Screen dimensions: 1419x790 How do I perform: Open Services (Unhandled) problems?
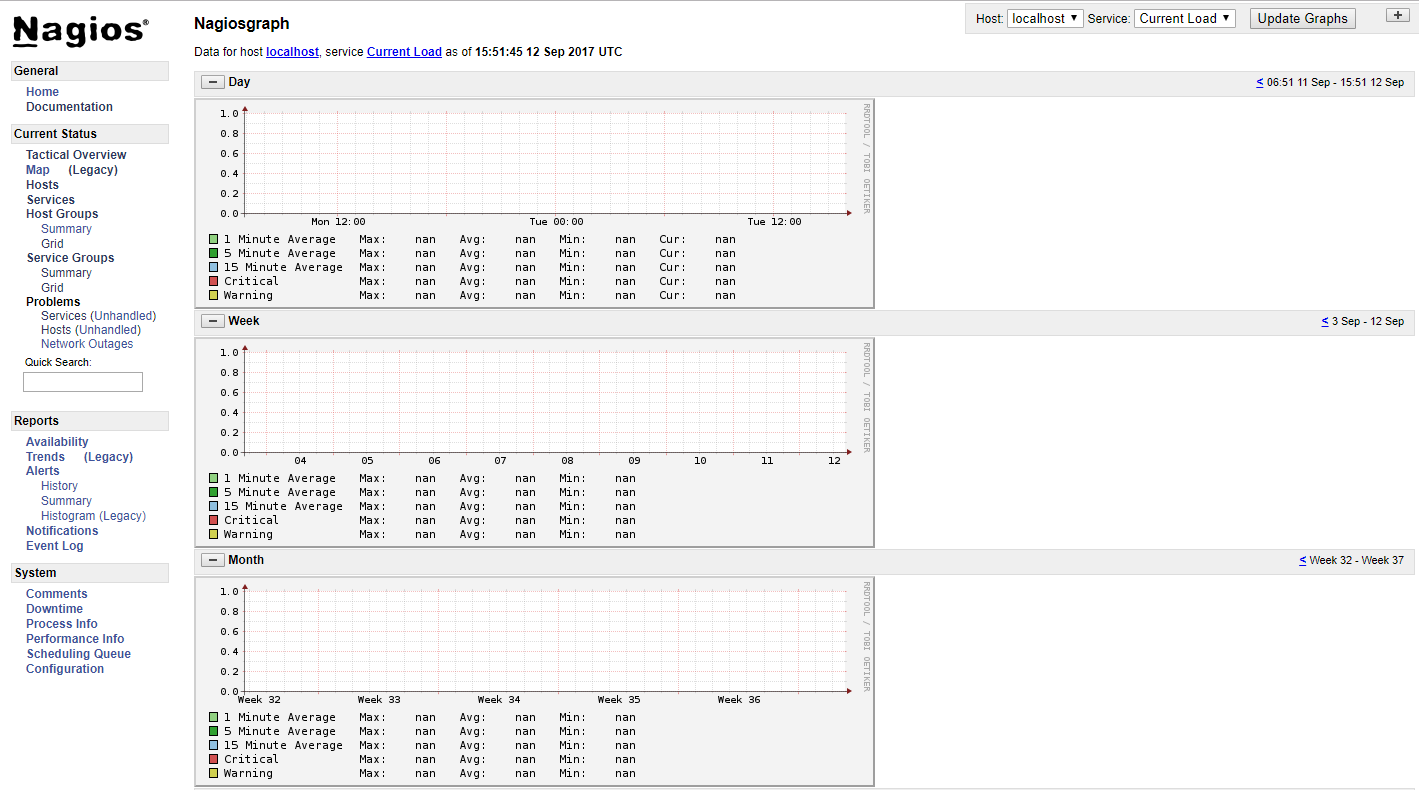point(123,316)
